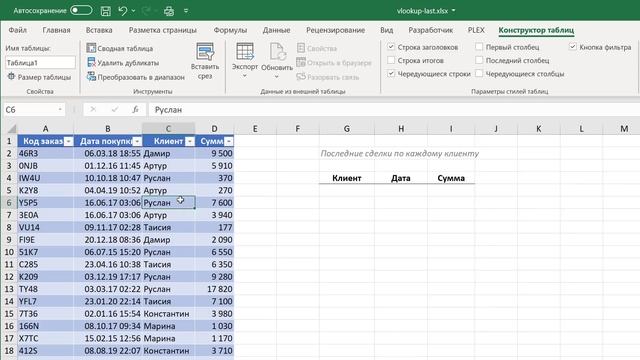This screenshot has width=640, height=360.
Task: Open Сумма filter dropdown
Action: point(229,142)
